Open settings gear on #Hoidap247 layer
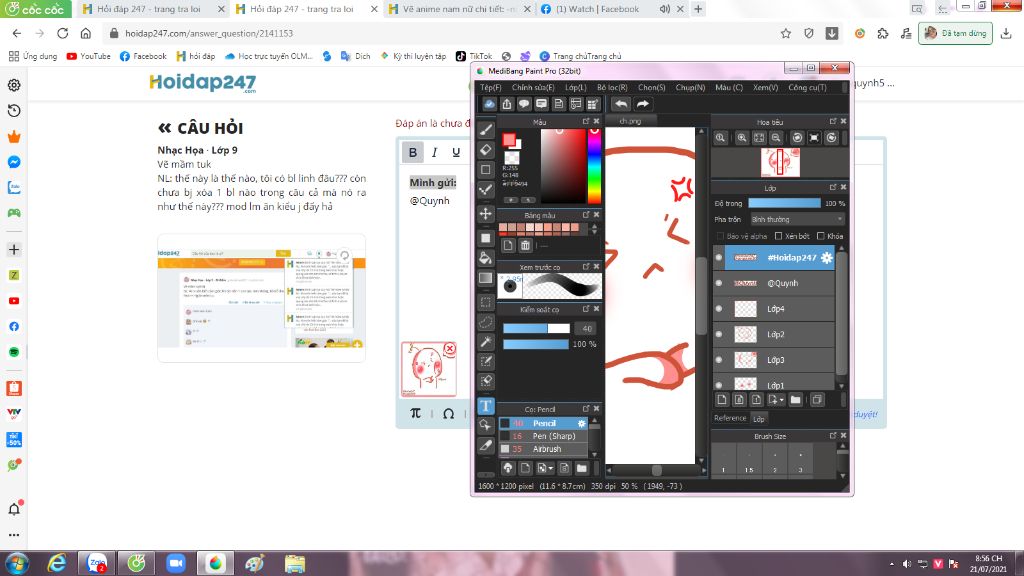 [827, 257]
